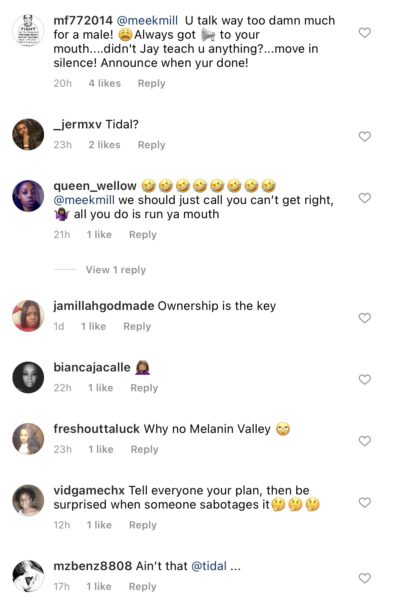This screenshot has width=393, height=600.
Task: View the 4 likes on mf772014's comment
Action: 104,83
